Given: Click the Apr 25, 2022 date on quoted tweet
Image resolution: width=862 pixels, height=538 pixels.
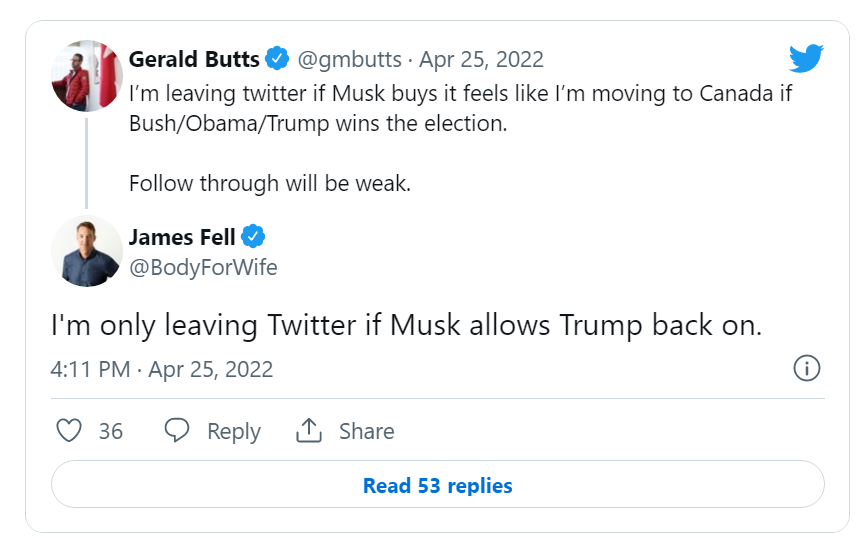Looking at the screenshot, I should 481,59.
